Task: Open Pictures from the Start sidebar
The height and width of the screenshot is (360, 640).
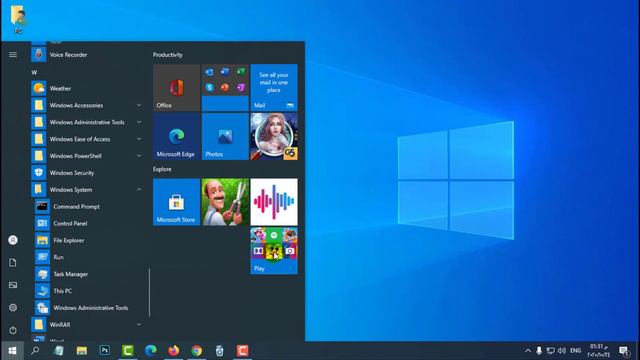Action: 13,285
